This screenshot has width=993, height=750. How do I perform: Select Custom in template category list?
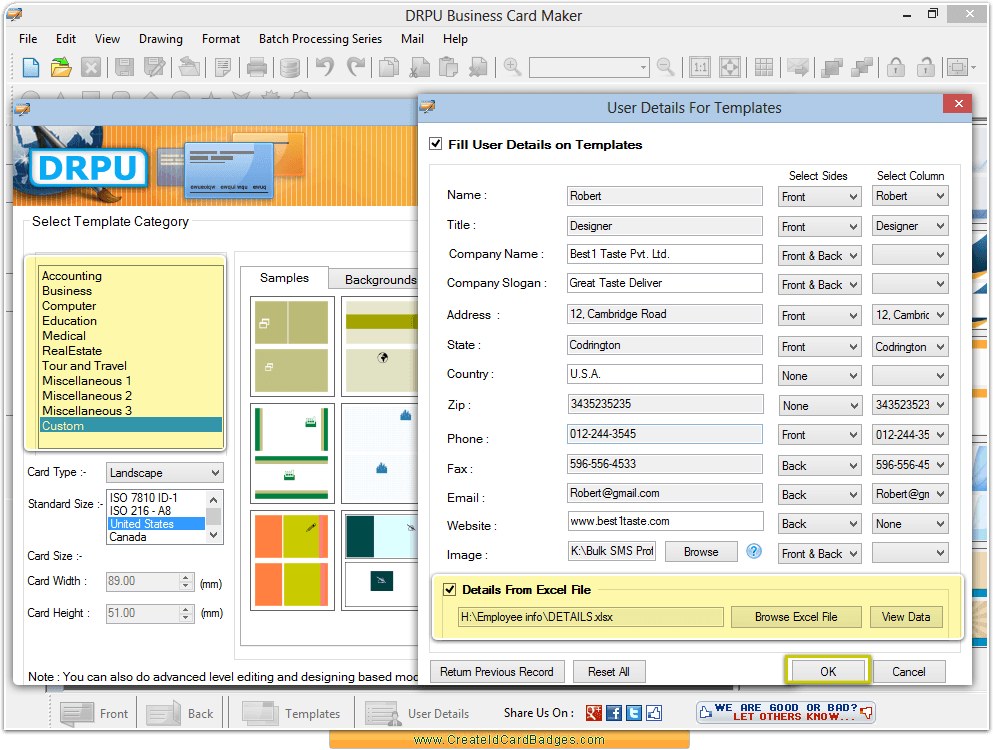[130, 426]
